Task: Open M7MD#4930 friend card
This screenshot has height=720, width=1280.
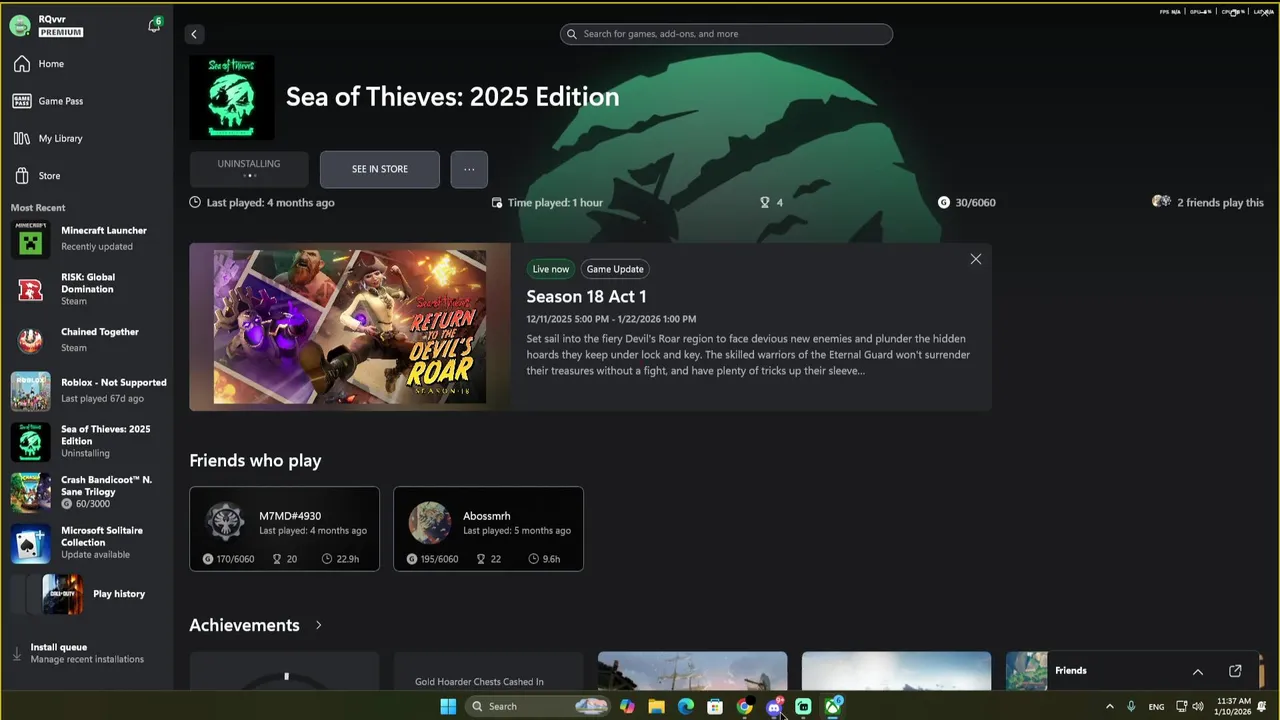Action: [x=285, y=529]
